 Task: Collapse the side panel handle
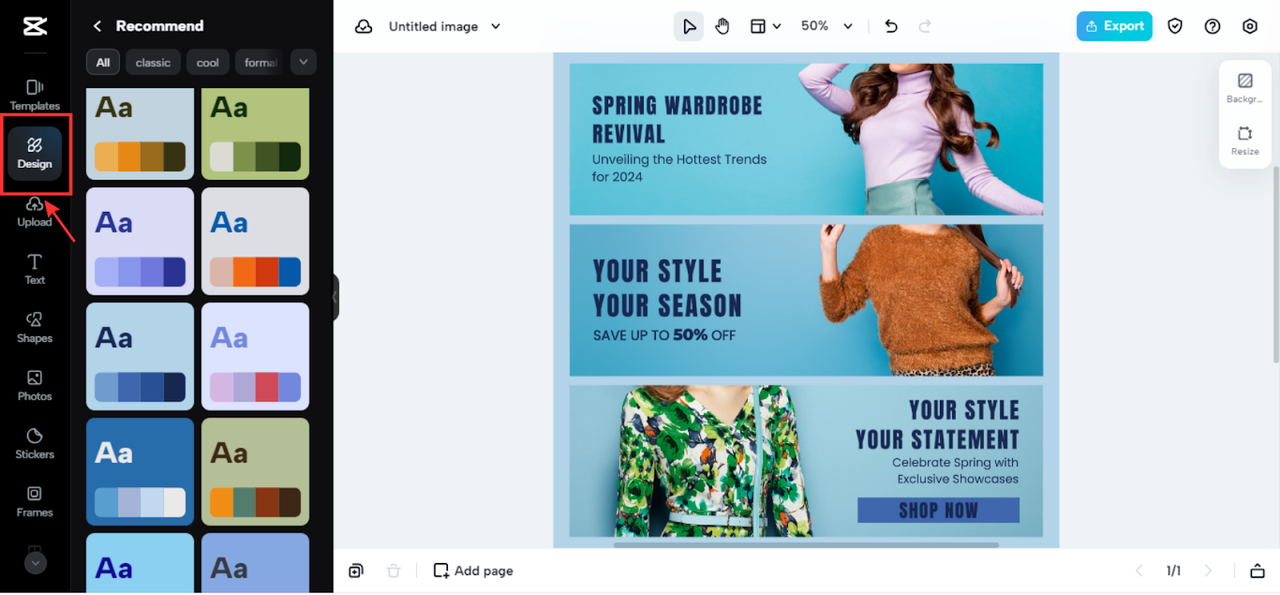point(336,297)
